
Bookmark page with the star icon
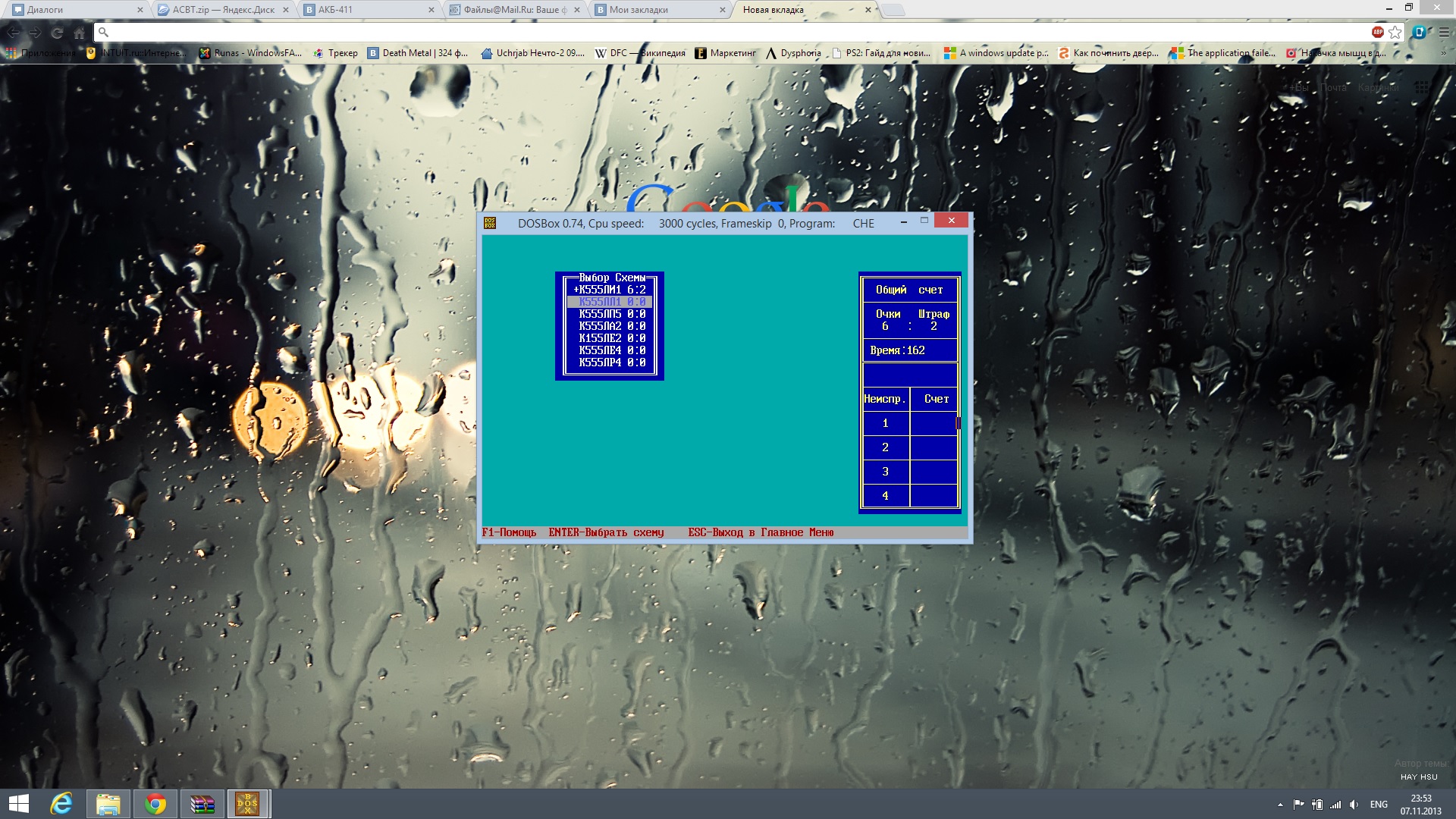[1395, 32]
